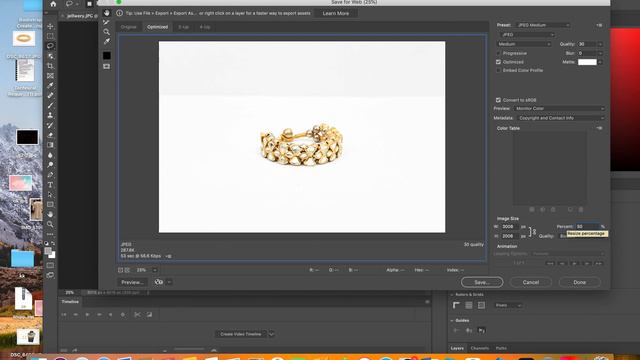640x360 pixels.
Task: Switch to the Channels panel tab
Action: point(480,348)
